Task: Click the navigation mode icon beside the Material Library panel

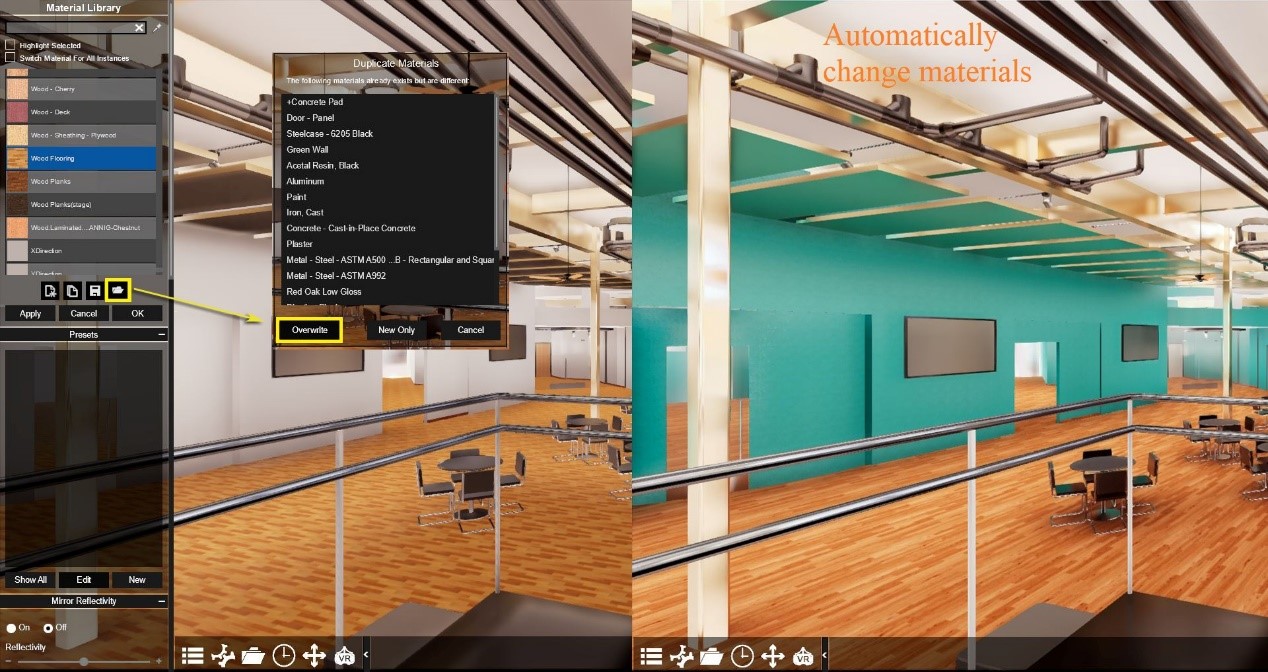Action: (223, 655)
